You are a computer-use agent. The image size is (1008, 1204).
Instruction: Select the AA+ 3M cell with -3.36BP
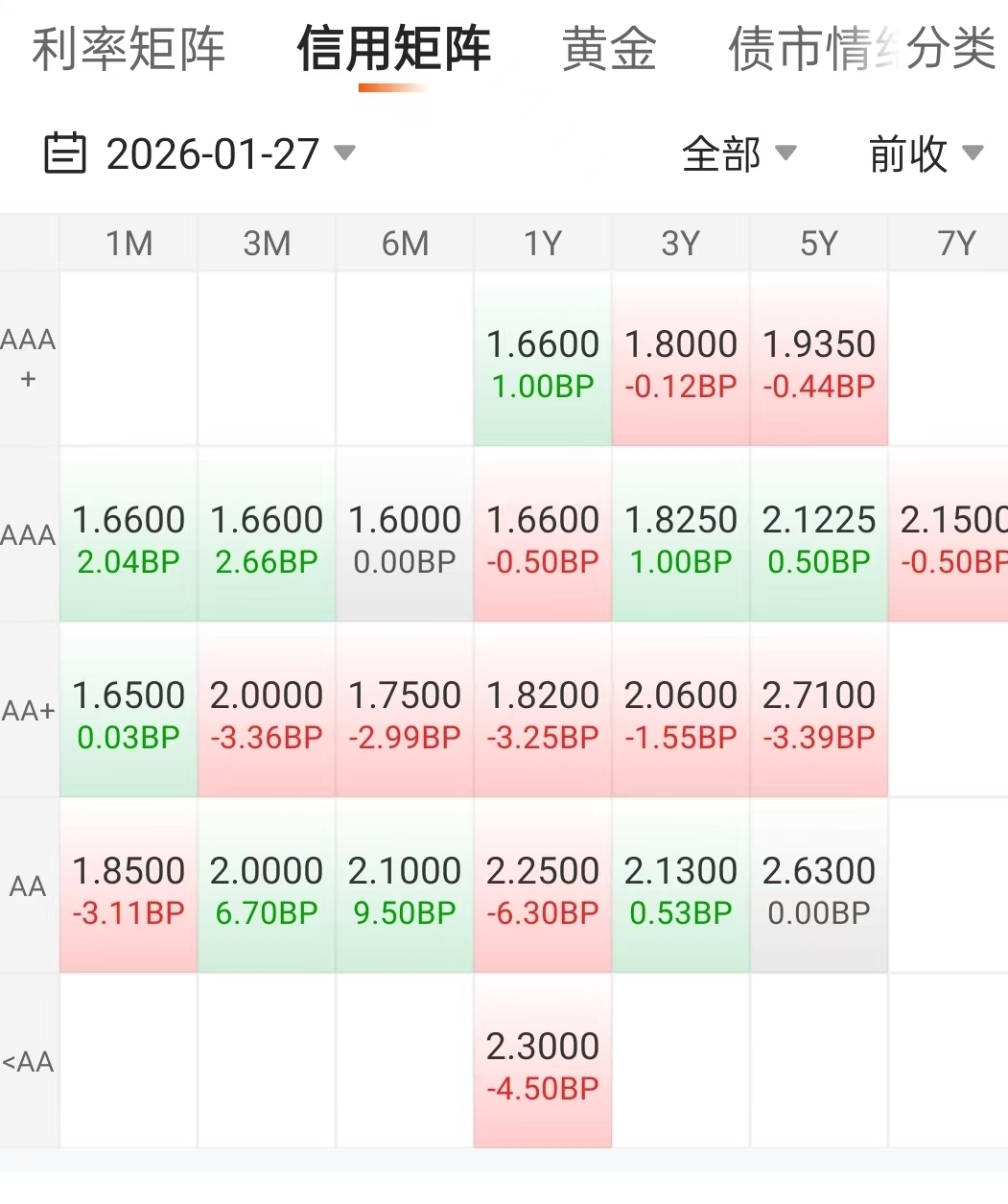(x=267, y=710)
